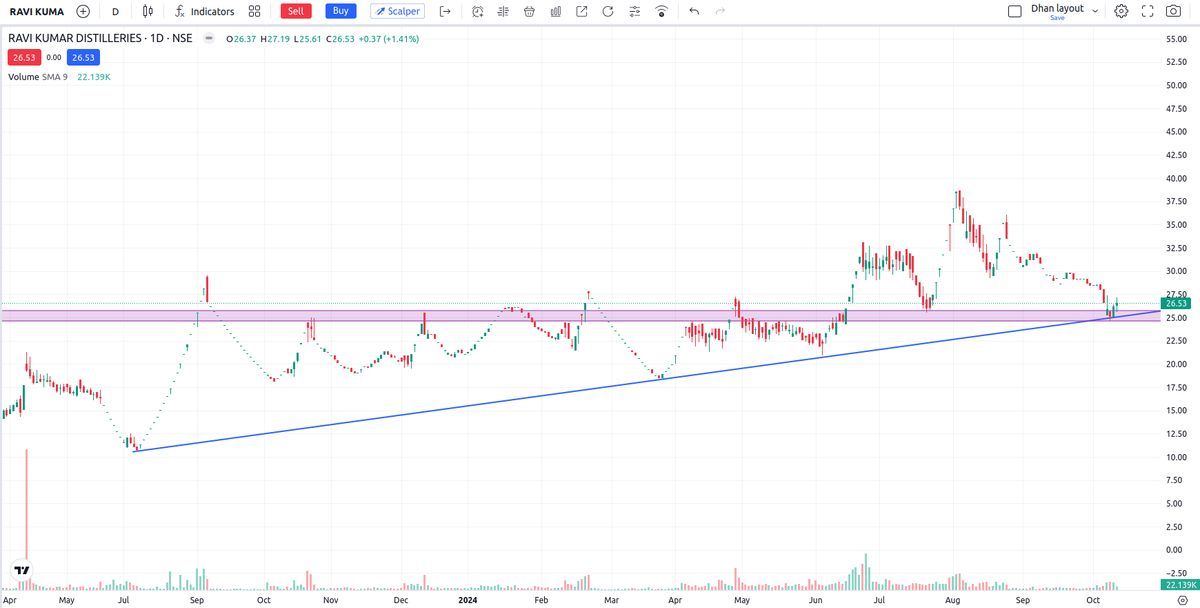Open symbol search for RAVI KUMA
The height and width of the screenshot is (608, 1200).
point(37,11)
